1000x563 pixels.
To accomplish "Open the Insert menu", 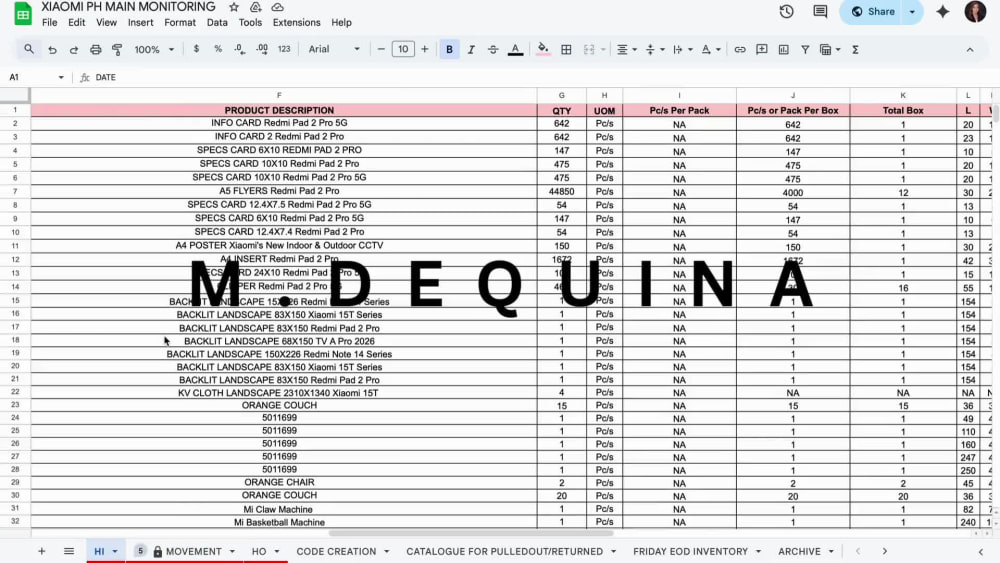I will pyautogui.click(x=140, y=22).
